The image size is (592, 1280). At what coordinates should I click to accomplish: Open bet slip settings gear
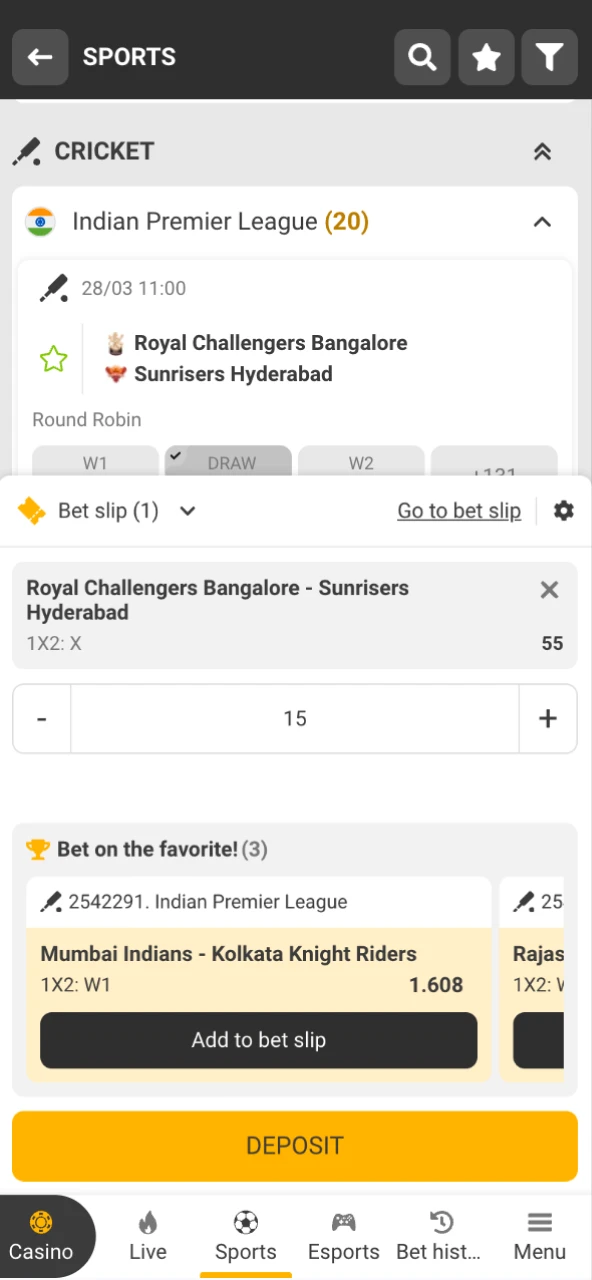564,510
